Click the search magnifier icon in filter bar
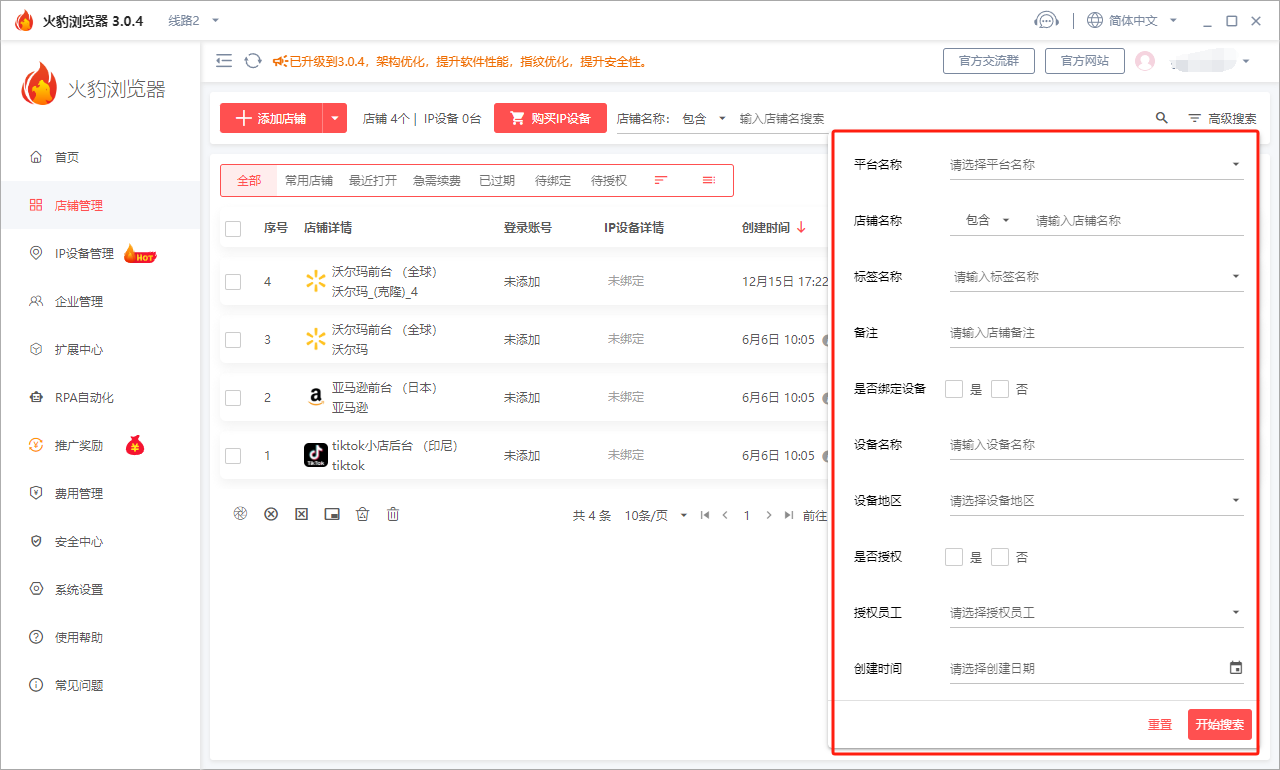 coord(1161,117)
